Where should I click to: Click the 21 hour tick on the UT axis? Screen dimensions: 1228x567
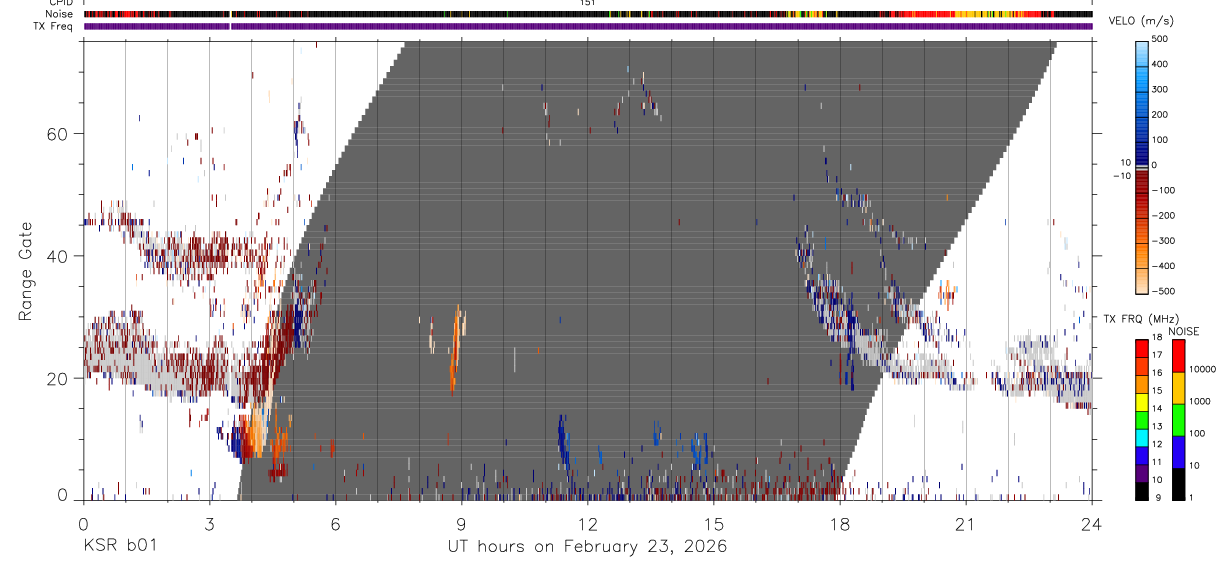[965, 524]
